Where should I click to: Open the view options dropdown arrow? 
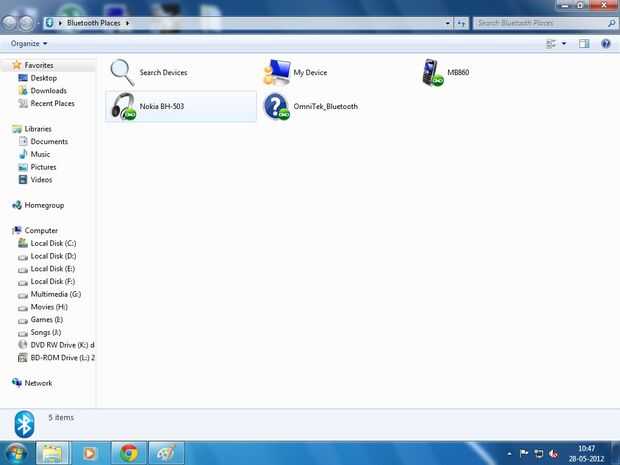564,43
